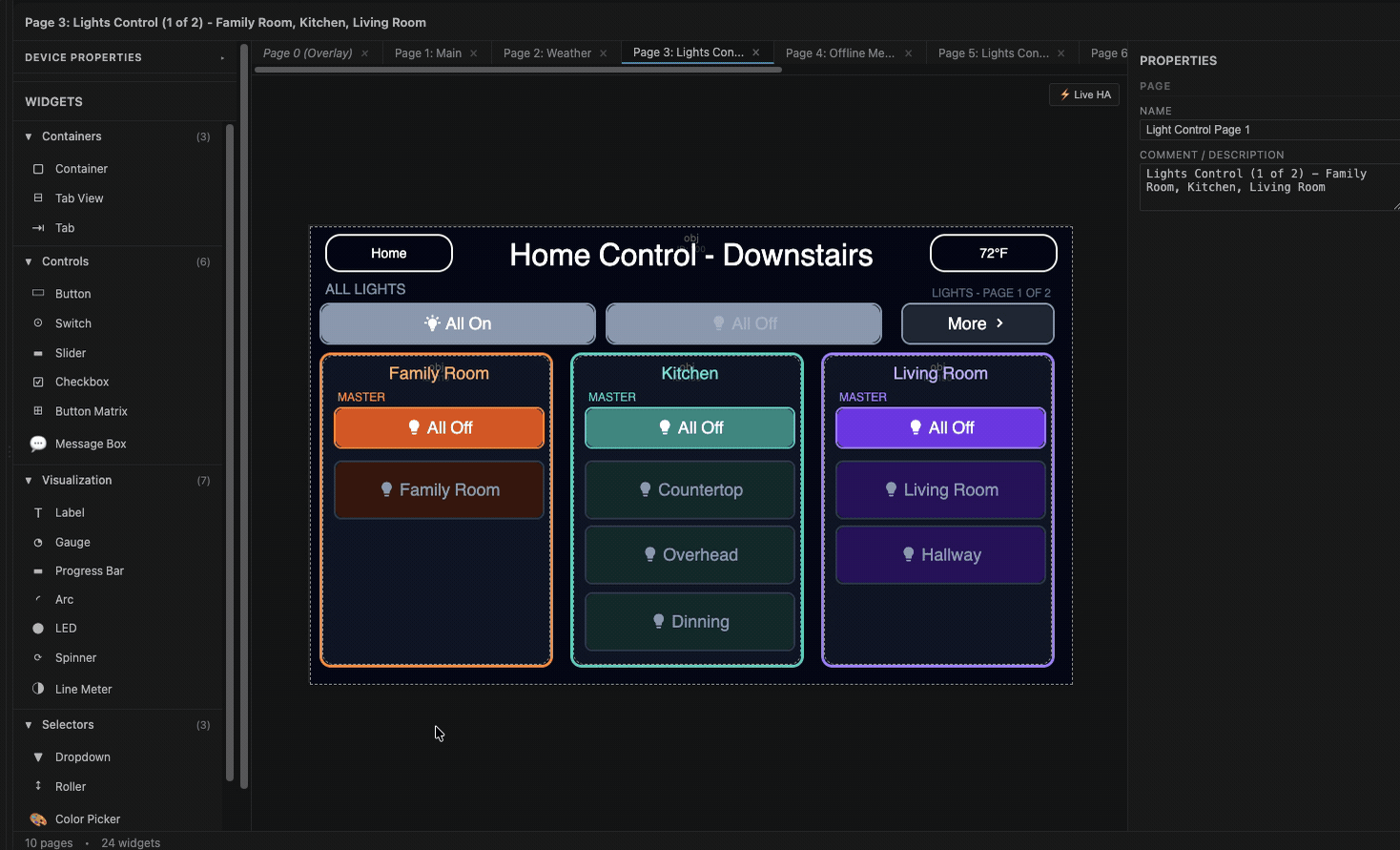Switch to the partially visible Page 6 tab
This screenshot has width=1400, height=850.
click(1108, 53)
